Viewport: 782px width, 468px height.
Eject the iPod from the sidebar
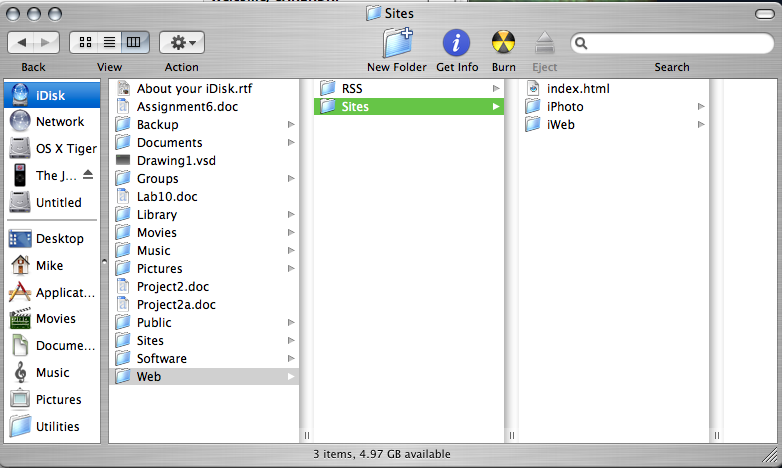pyautogui.click(x=88, y=175)
